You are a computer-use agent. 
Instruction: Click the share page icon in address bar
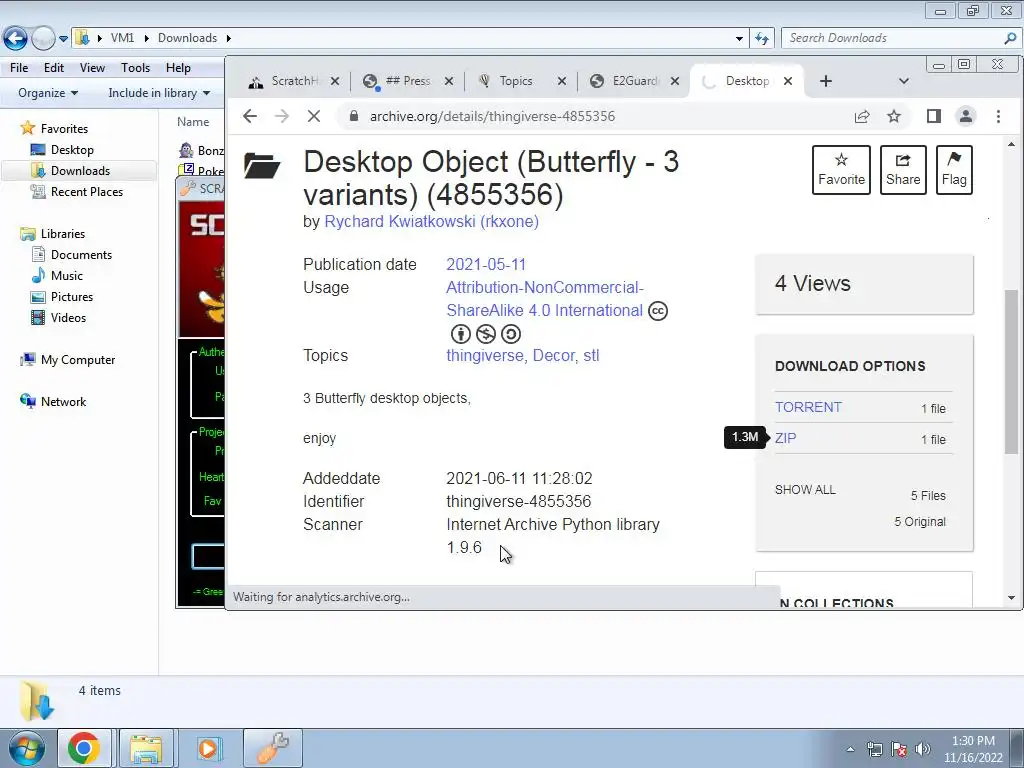click(x=862, y=116)
